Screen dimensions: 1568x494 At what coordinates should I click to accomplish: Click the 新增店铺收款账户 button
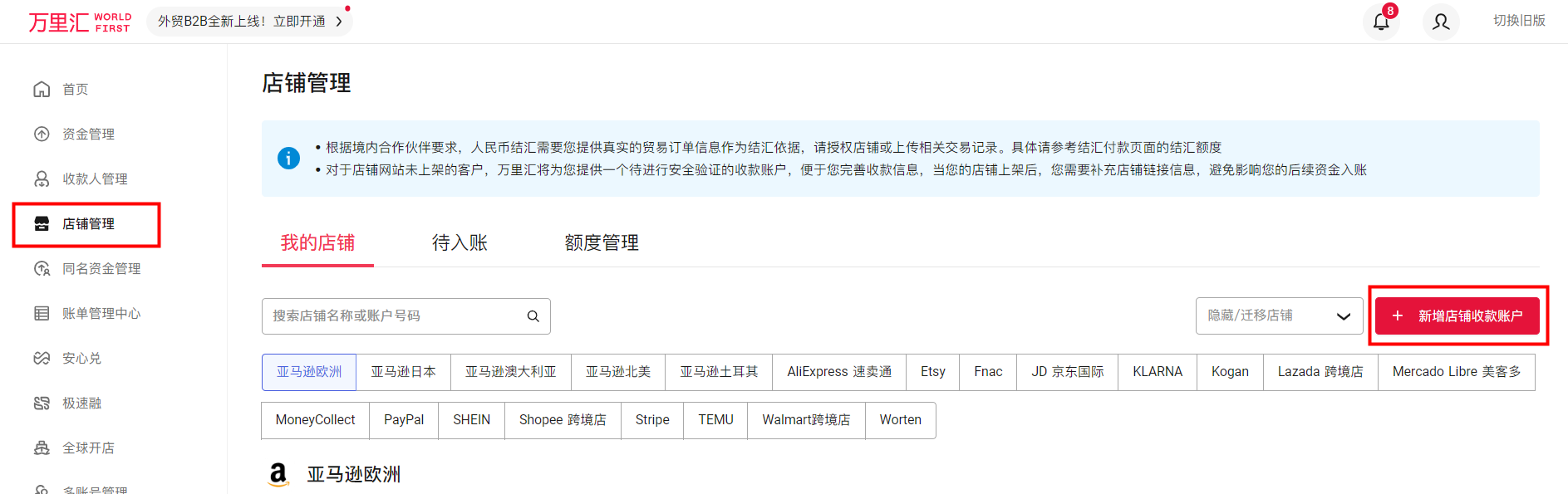point(1457,316)
